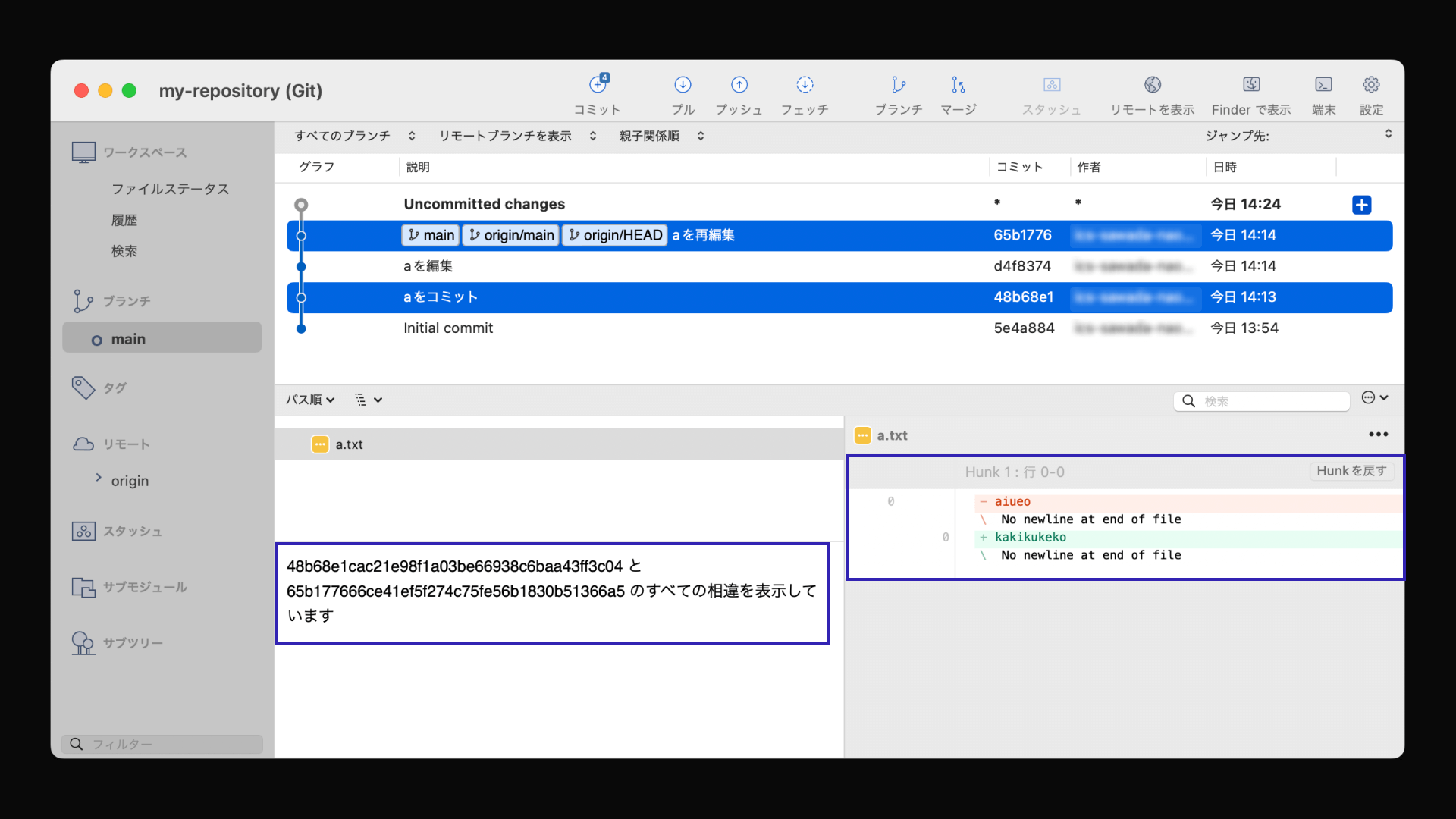This screenshot has width=1456, height=819.
Task: Select the Initial commit row
Action: 839,328
